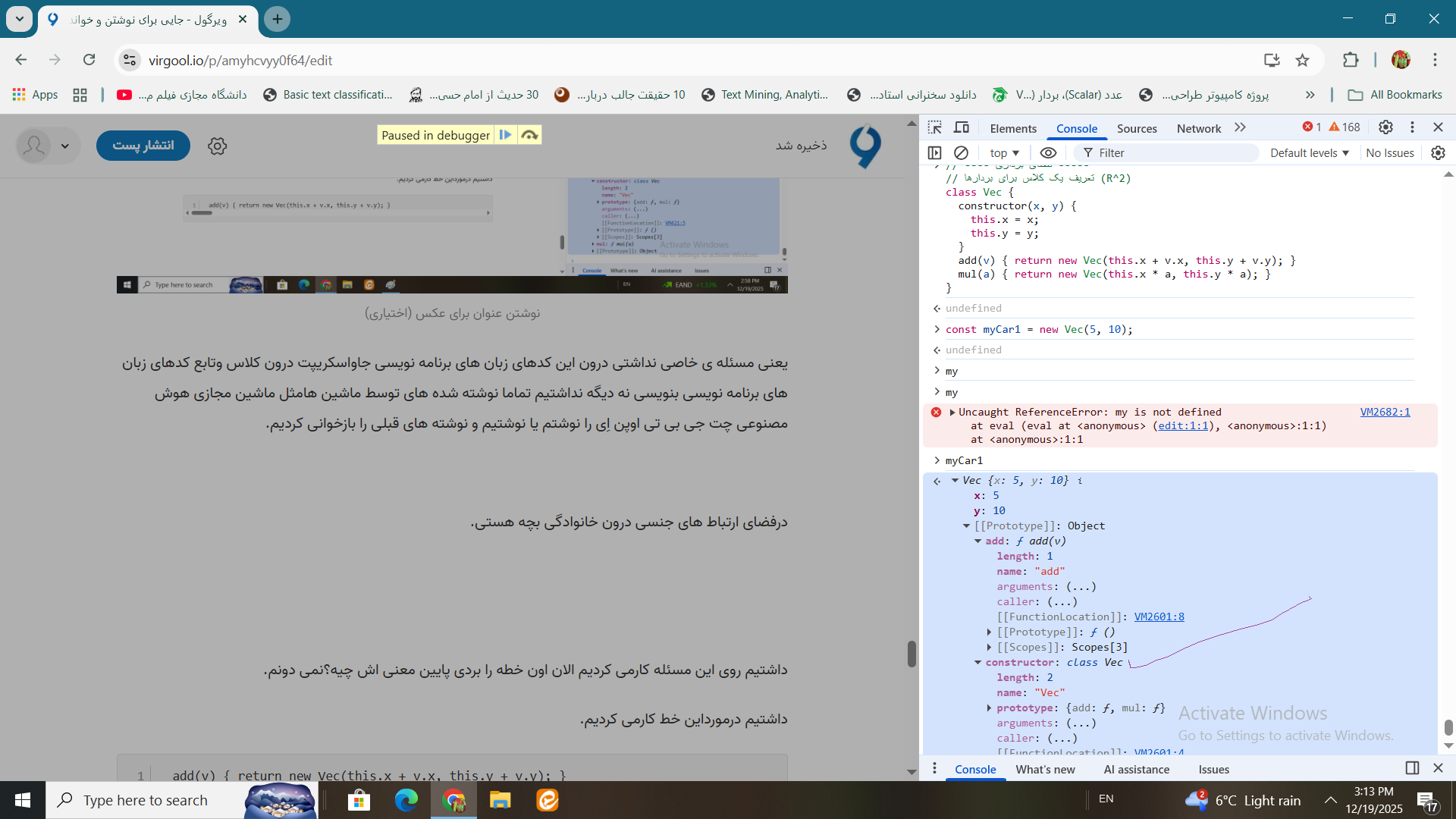Image resolution: width=1456 pixels, height=819 pixels.
Task: Resume script execution in the debugger overlay
Action: 505,135
